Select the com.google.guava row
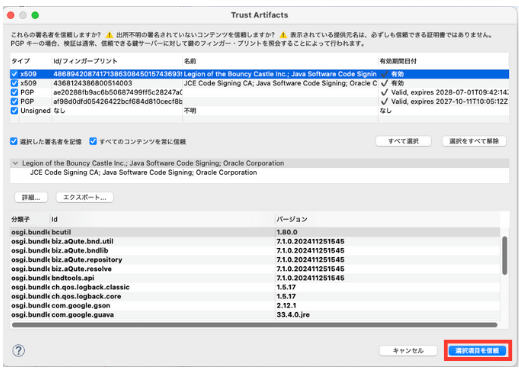This screenshot has height=370, width=519. [255, 315]
